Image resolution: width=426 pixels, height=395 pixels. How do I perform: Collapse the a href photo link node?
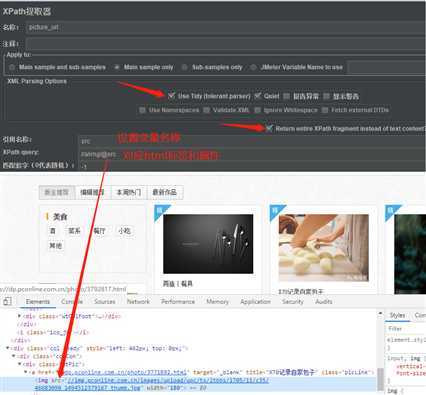point(26,372)
